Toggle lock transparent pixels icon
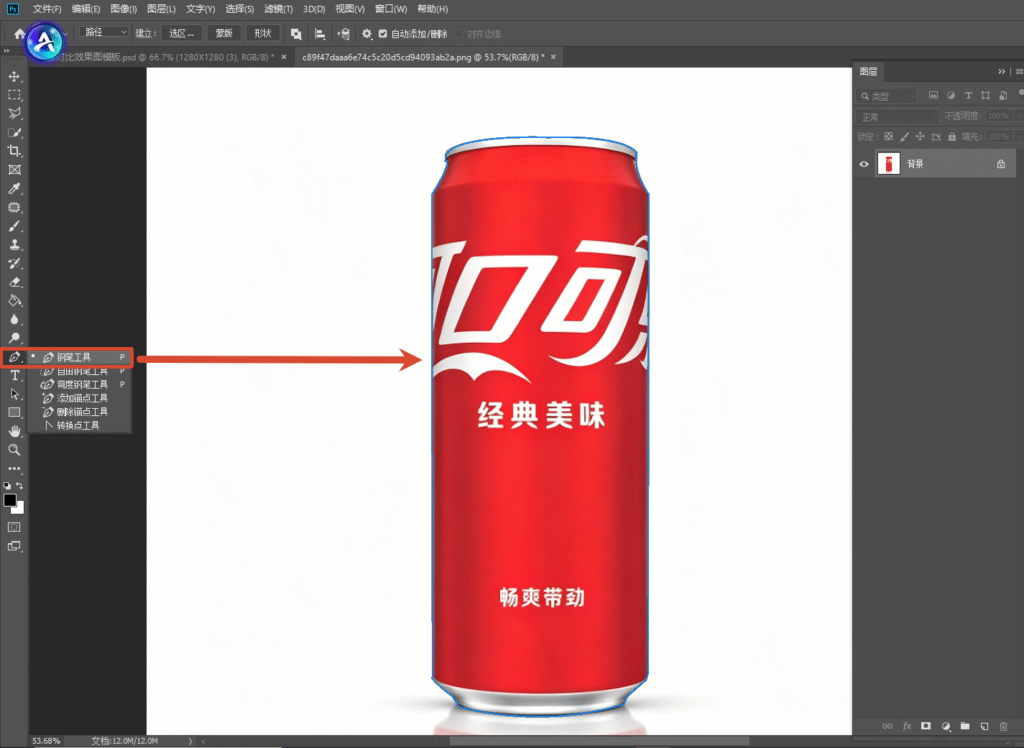This screenshot has height=748, width=1024. (x=888, y=137)
